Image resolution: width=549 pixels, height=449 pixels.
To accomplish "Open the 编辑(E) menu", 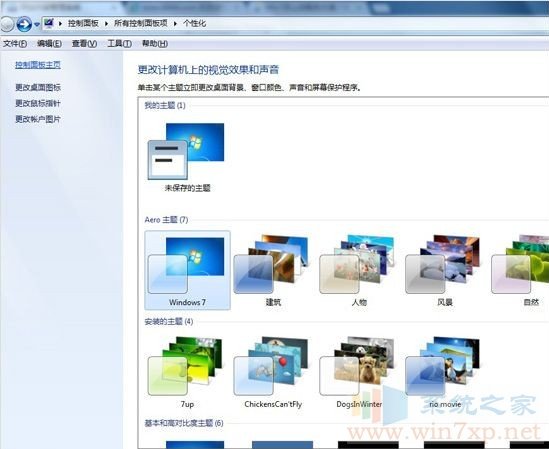I will tap(49, 43).
